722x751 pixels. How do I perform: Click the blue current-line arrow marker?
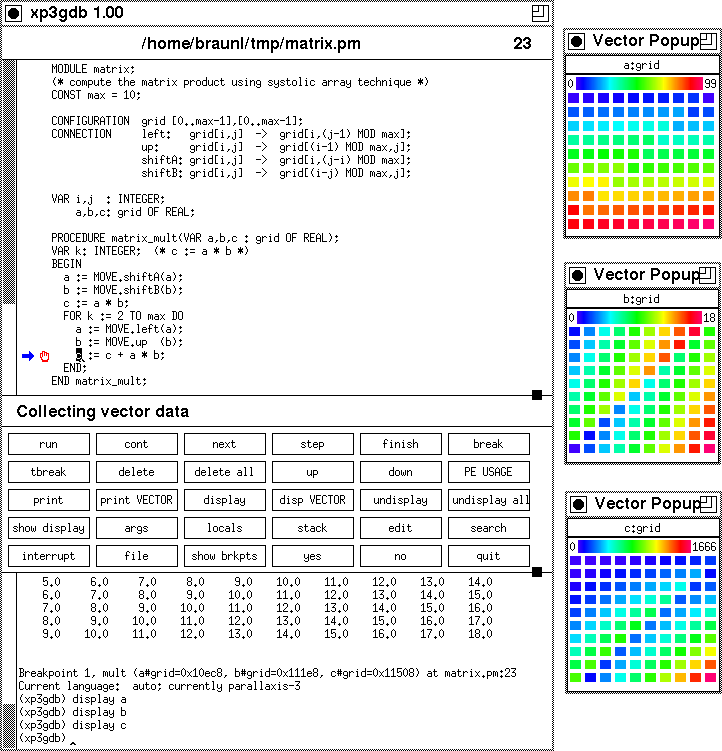click(x=28, y=356)
